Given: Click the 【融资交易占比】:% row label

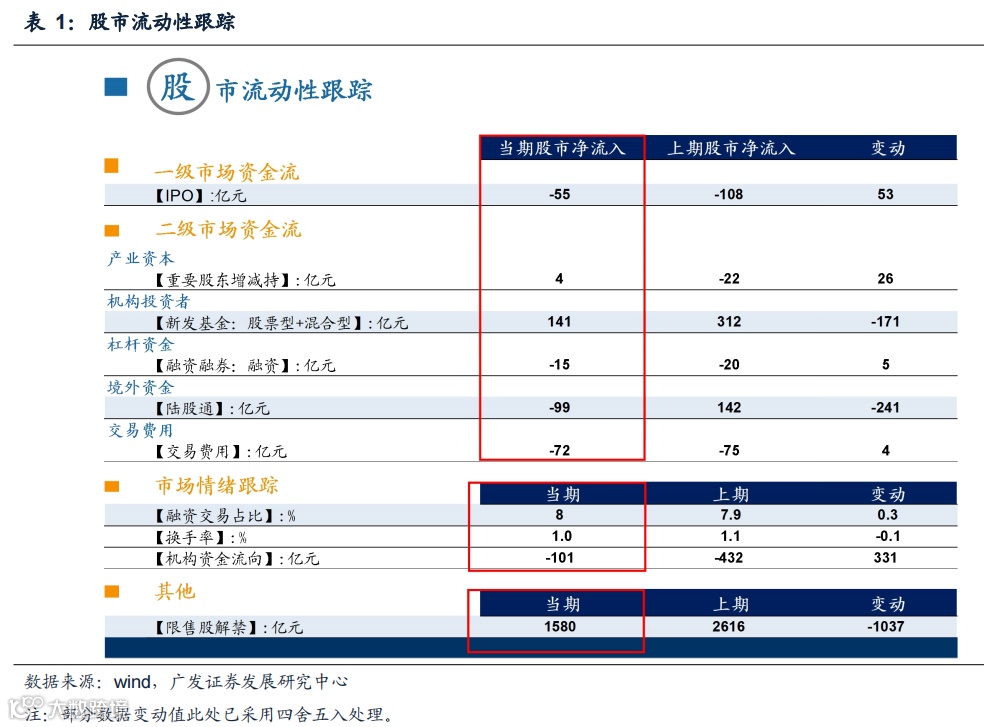Looking at the screenshot, I should point(225,516).
